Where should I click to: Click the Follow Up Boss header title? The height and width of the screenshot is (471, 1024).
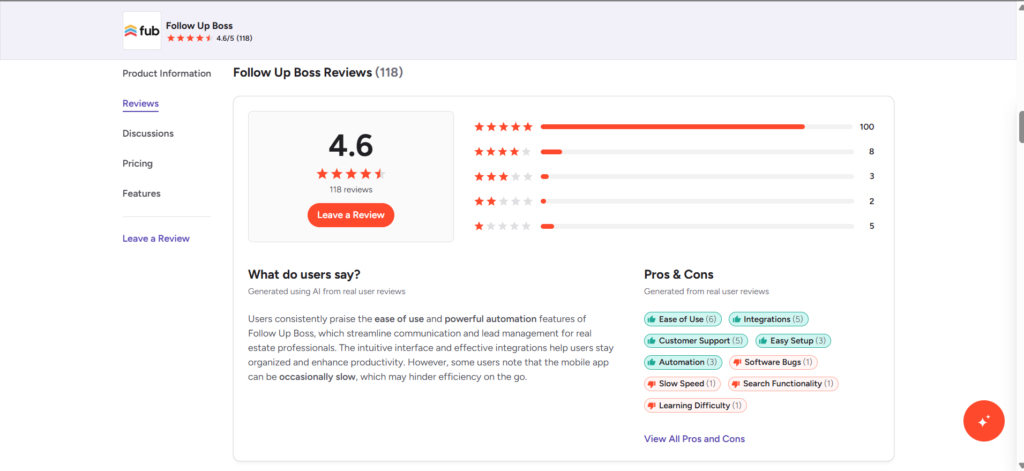[x=199, y=25]
